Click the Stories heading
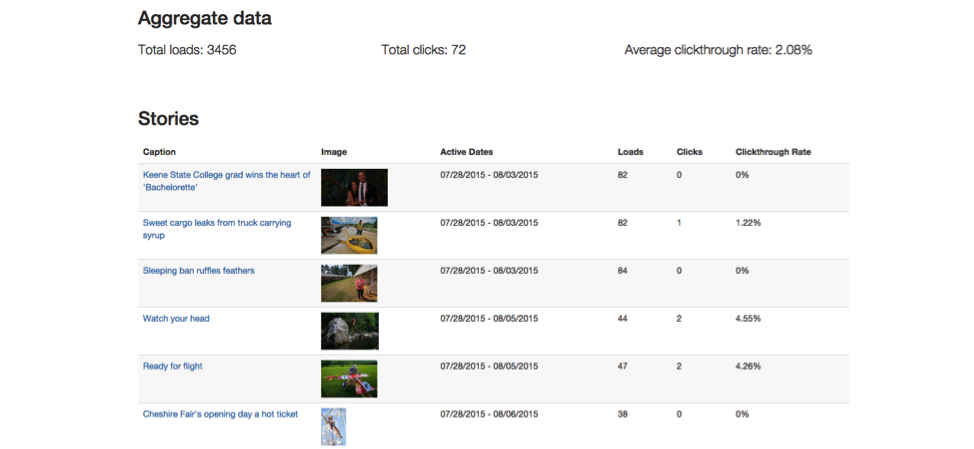Image resolution: width=974 pixels, height=449 pixels. tap(168, 119)
